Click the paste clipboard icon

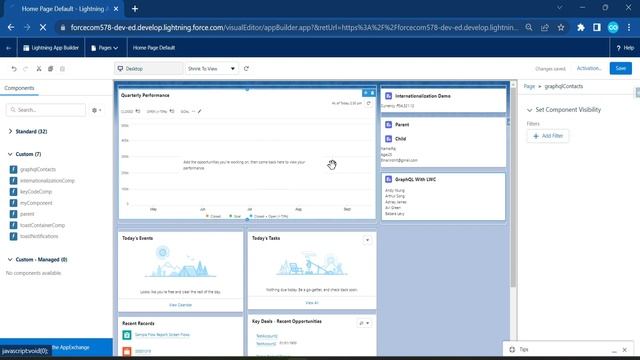point(62,69)
